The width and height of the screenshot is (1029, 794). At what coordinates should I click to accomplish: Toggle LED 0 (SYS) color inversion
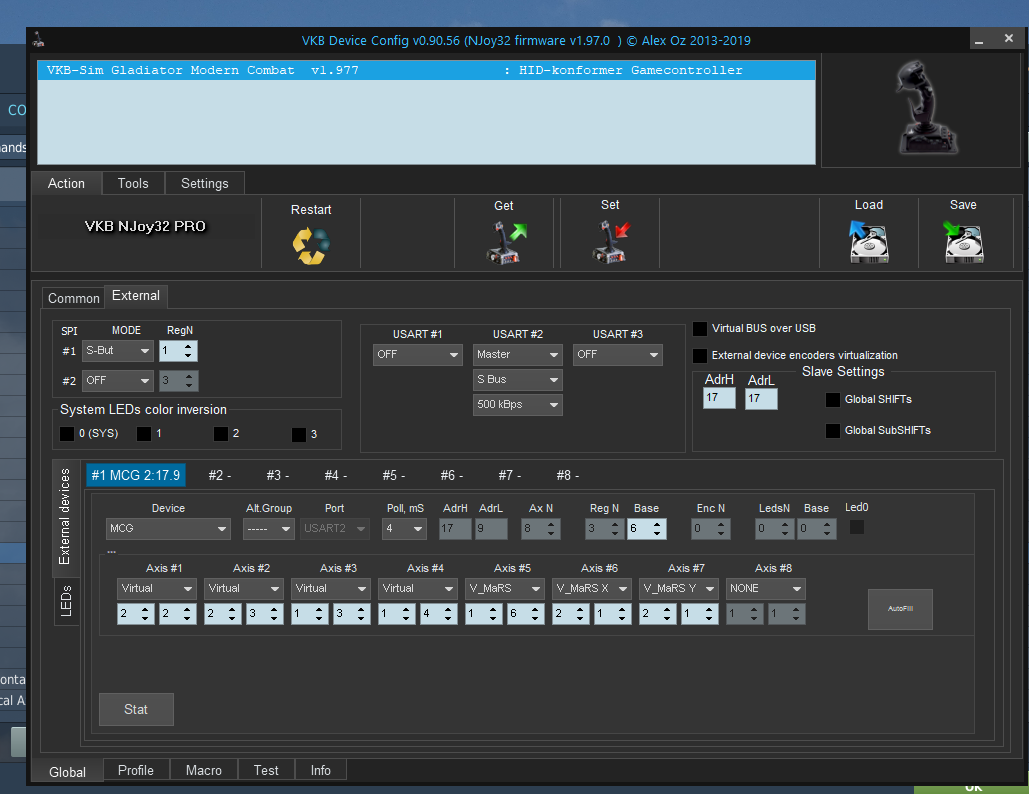click(67, 434)
